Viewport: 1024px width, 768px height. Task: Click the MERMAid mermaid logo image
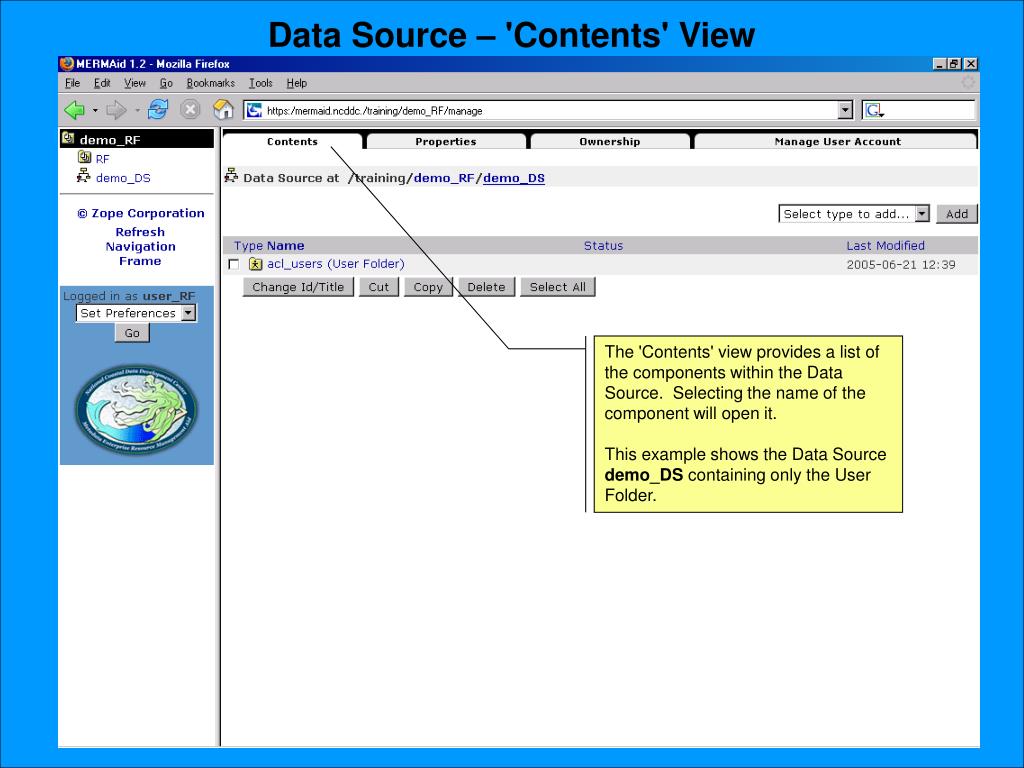[136, 409]
